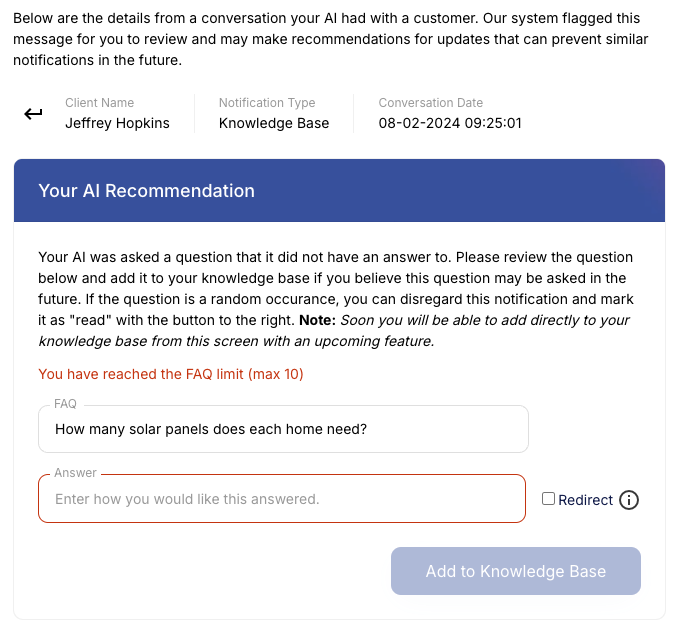Click the back arrow icon
Viewport: 676px width, 630px height.
pos(34,114)
